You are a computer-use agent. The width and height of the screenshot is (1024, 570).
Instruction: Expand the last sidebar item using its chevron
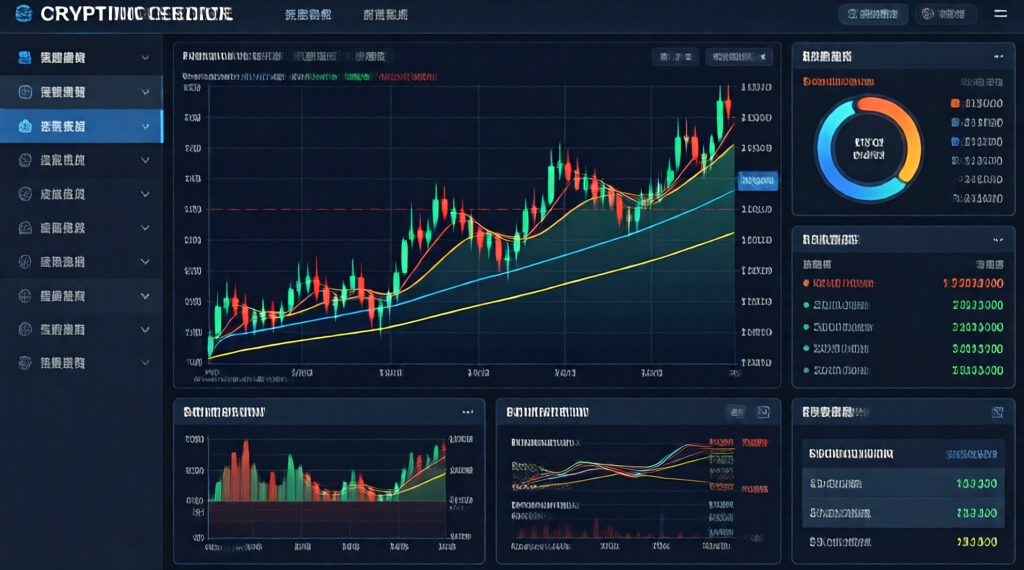145,363
